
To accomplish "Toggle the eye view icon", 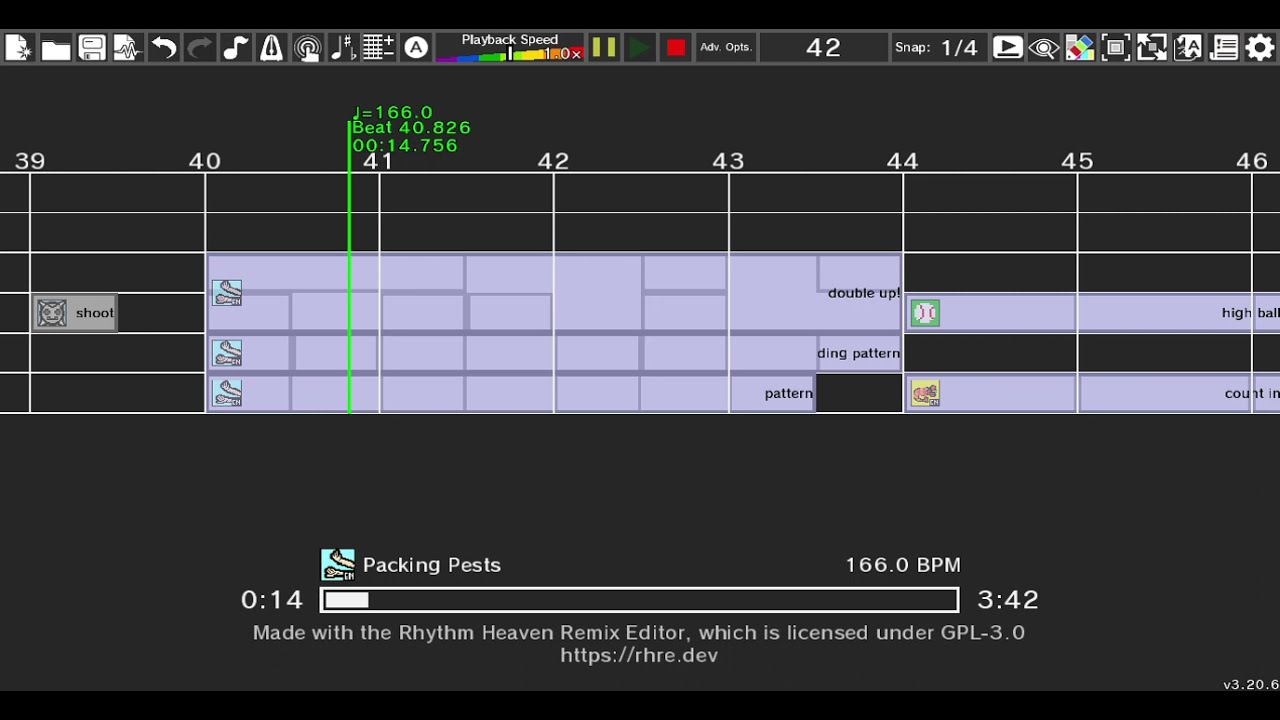I will [x=1043, y=48].
